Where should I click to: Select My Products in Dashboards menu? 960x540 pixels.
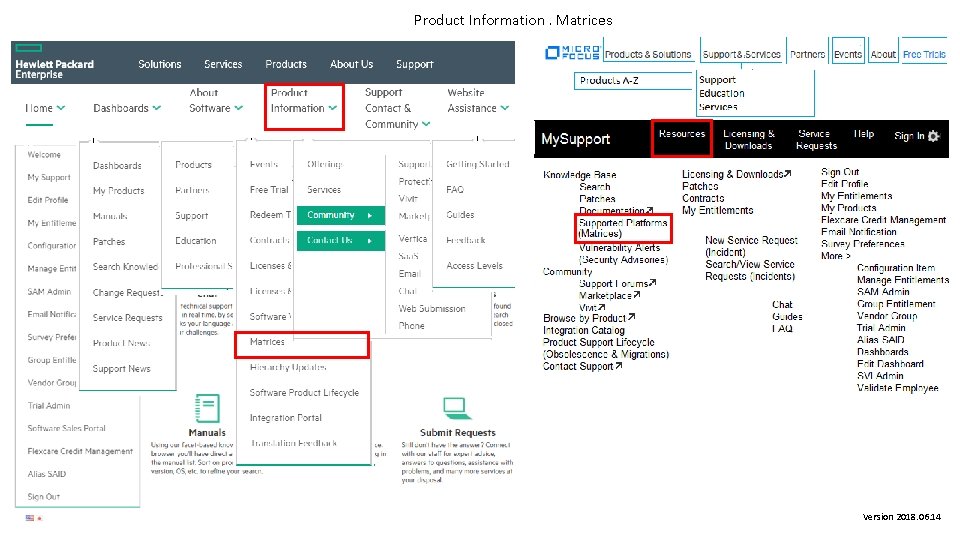pos(118,190)
